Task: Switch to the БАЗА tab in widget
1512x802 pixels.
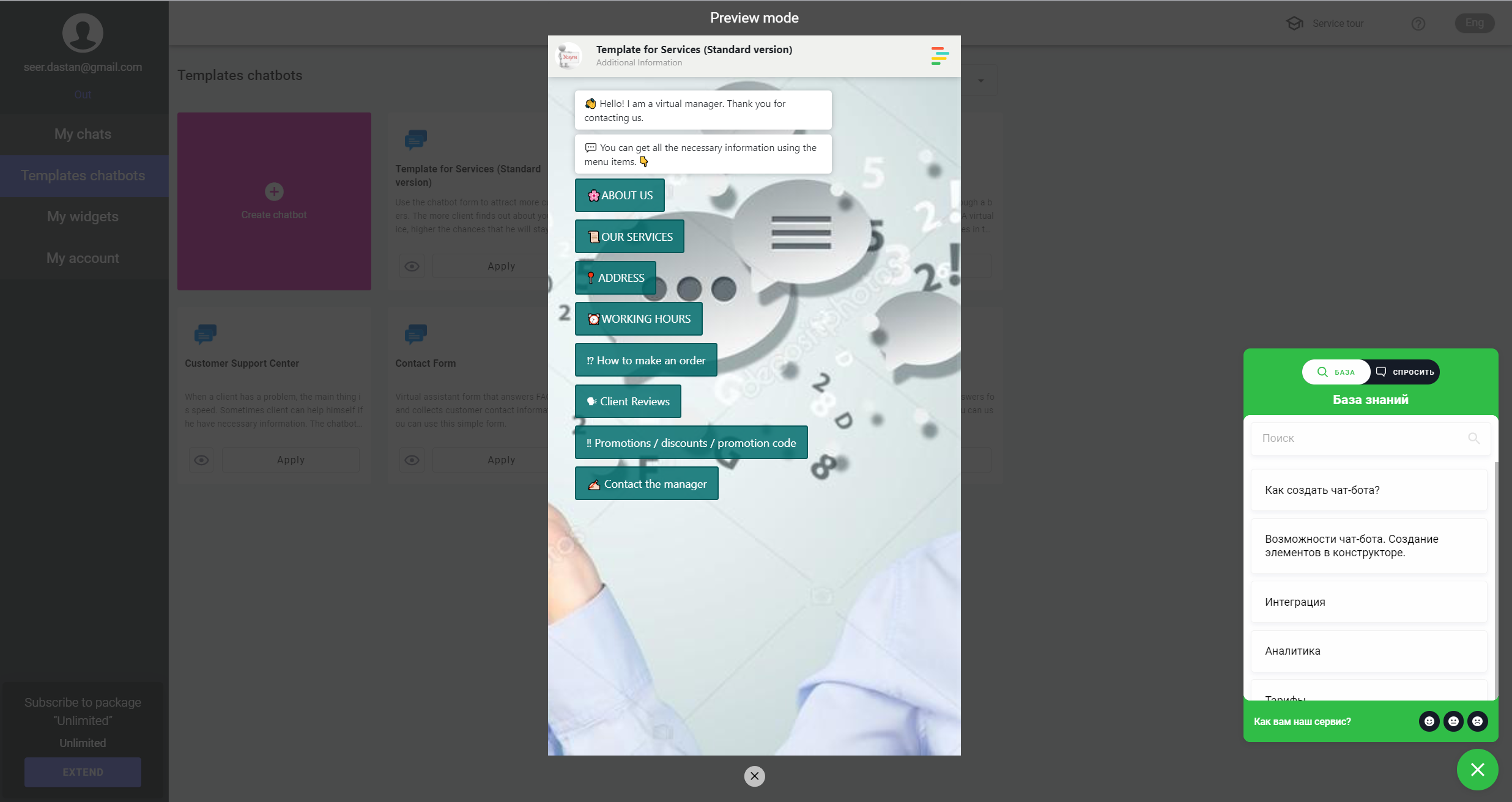Action: [x=1336, y=372]
